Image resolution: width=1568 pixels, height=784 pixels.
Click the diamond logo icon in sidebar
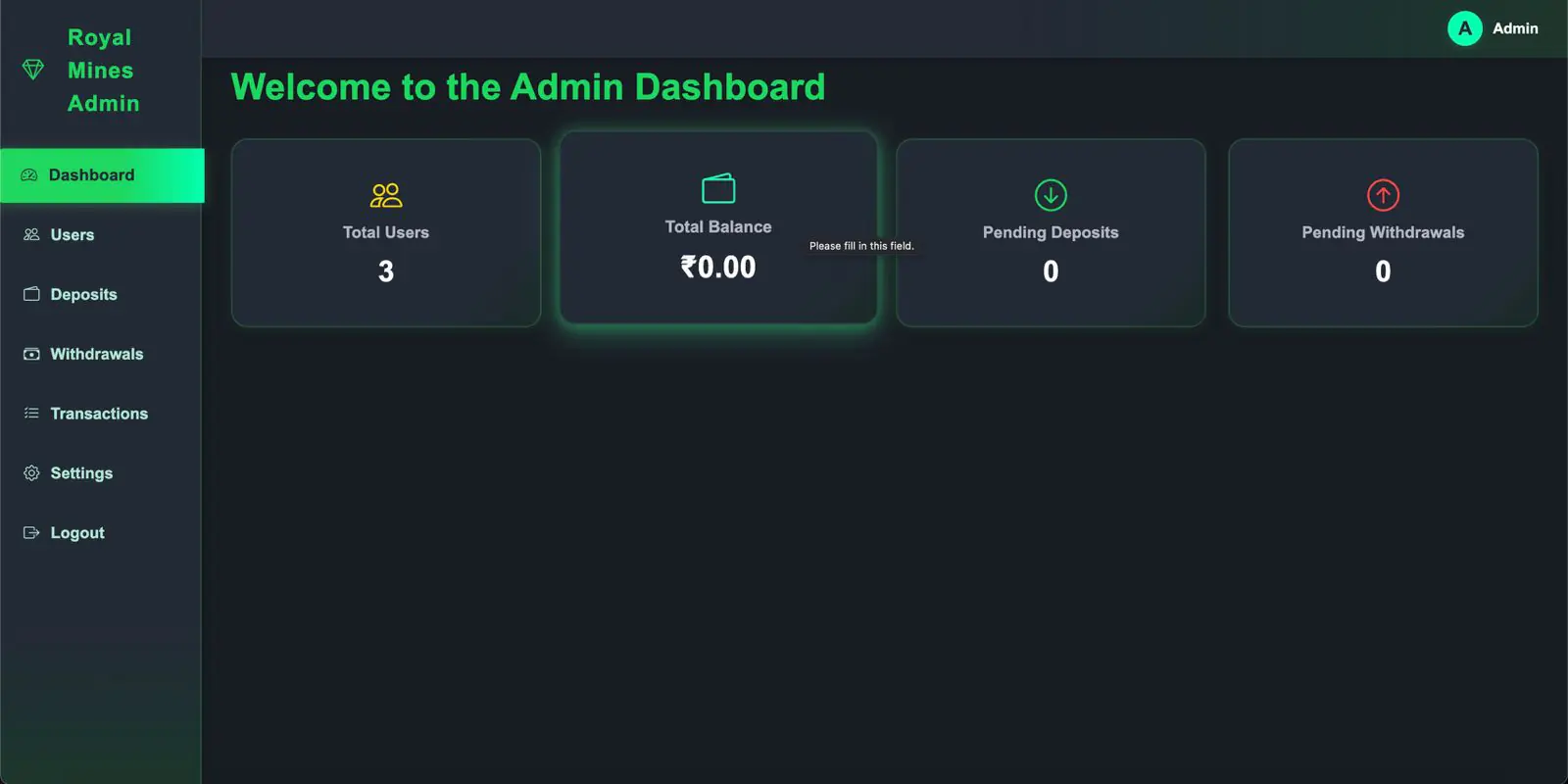[x=33, y=70]
